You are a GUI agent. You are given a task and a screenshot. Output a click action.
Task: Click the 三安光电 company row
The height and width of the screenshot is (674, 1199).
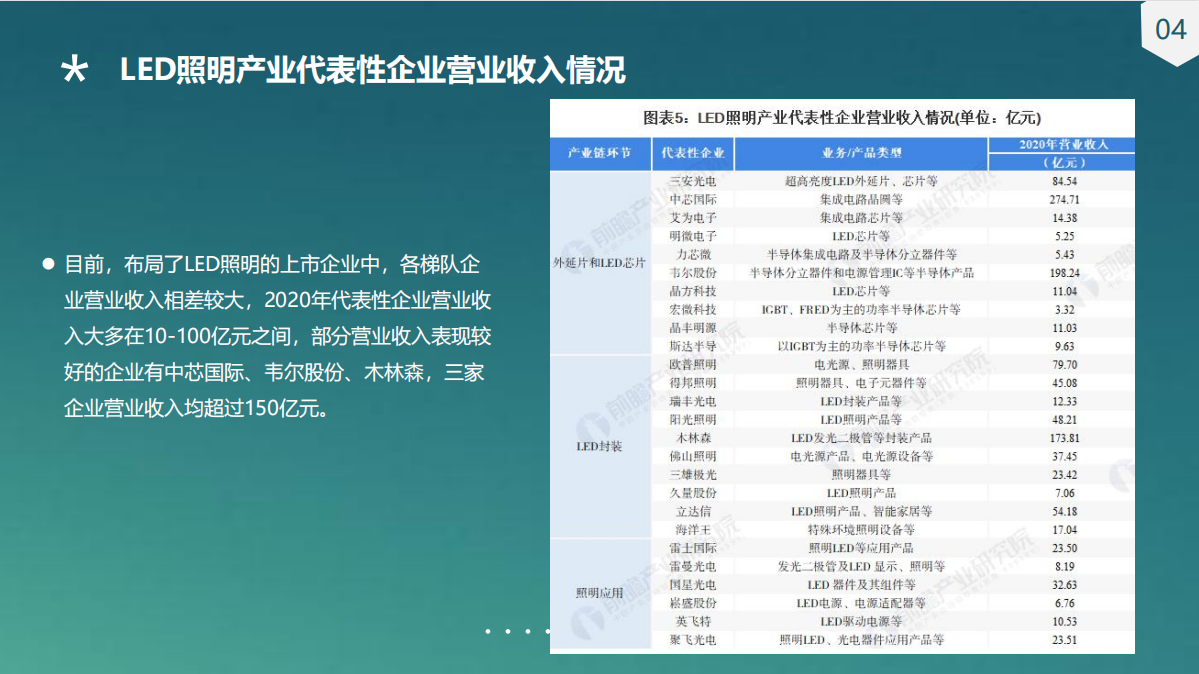693,181
